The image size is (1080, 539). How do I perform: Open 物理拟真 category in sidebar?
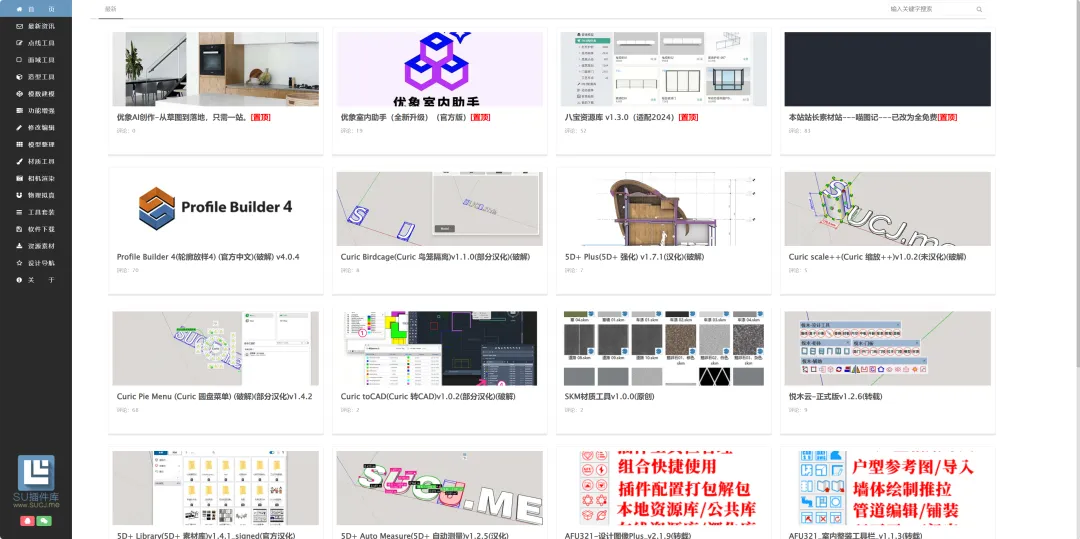(36, 195)
